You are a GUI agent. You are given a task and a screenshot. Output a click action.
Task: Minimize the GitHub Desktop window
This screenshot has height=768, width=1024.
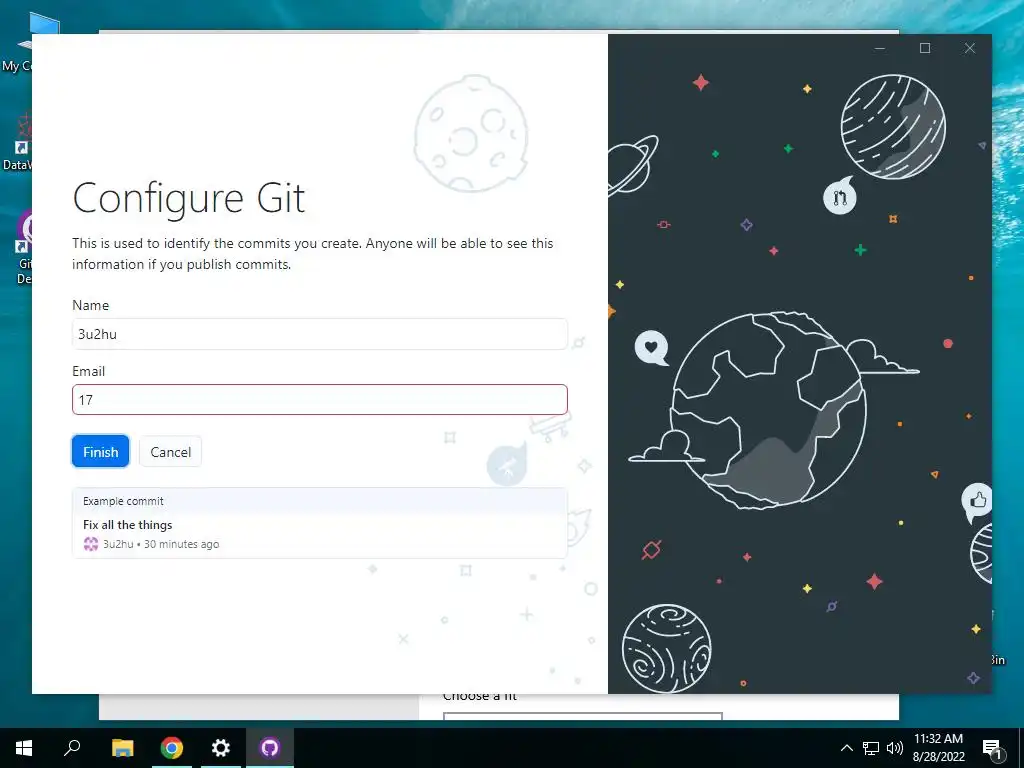(880, 48)
